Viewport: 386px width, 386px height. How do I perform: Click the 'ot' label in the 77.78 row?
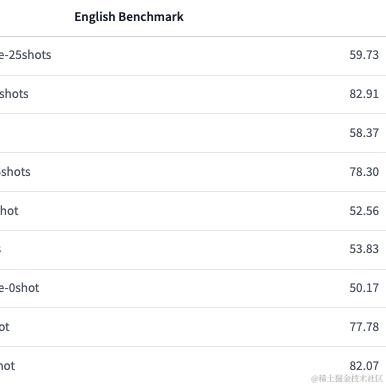click(5, 327)
